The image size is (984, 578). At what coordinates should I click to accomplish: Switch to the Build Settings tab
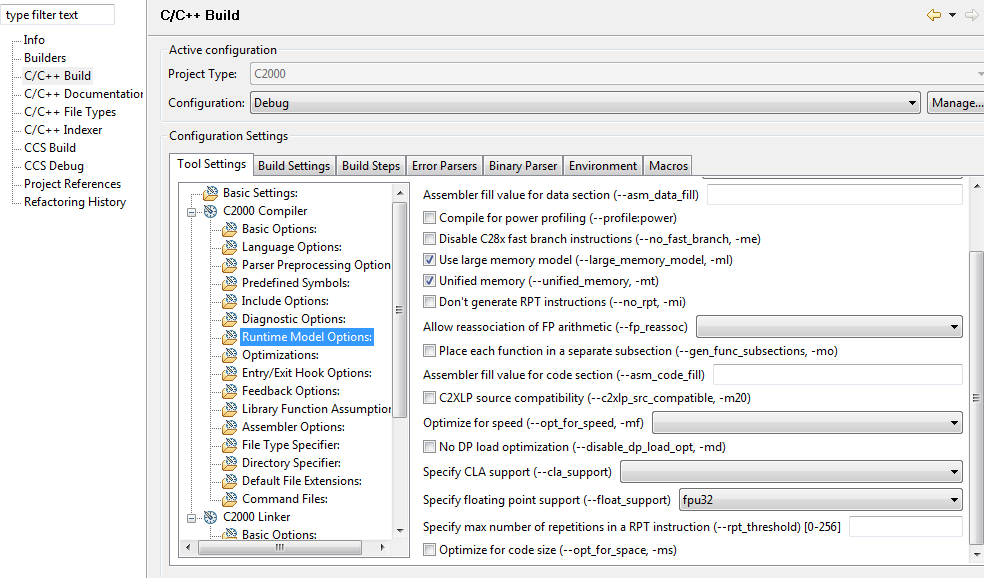(x=294, y=166)
